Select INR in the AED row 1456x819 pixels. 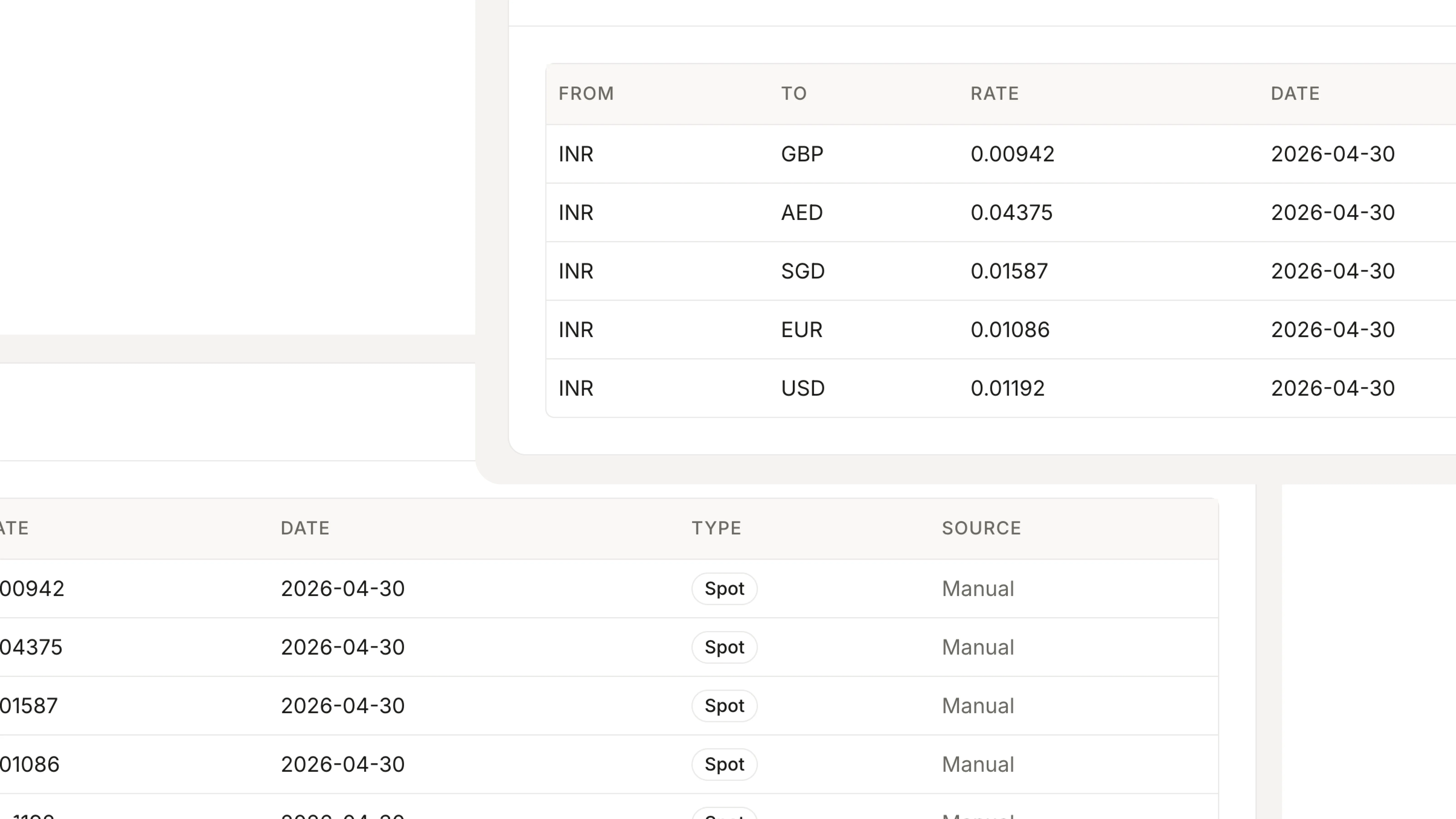tap(576, 212)
